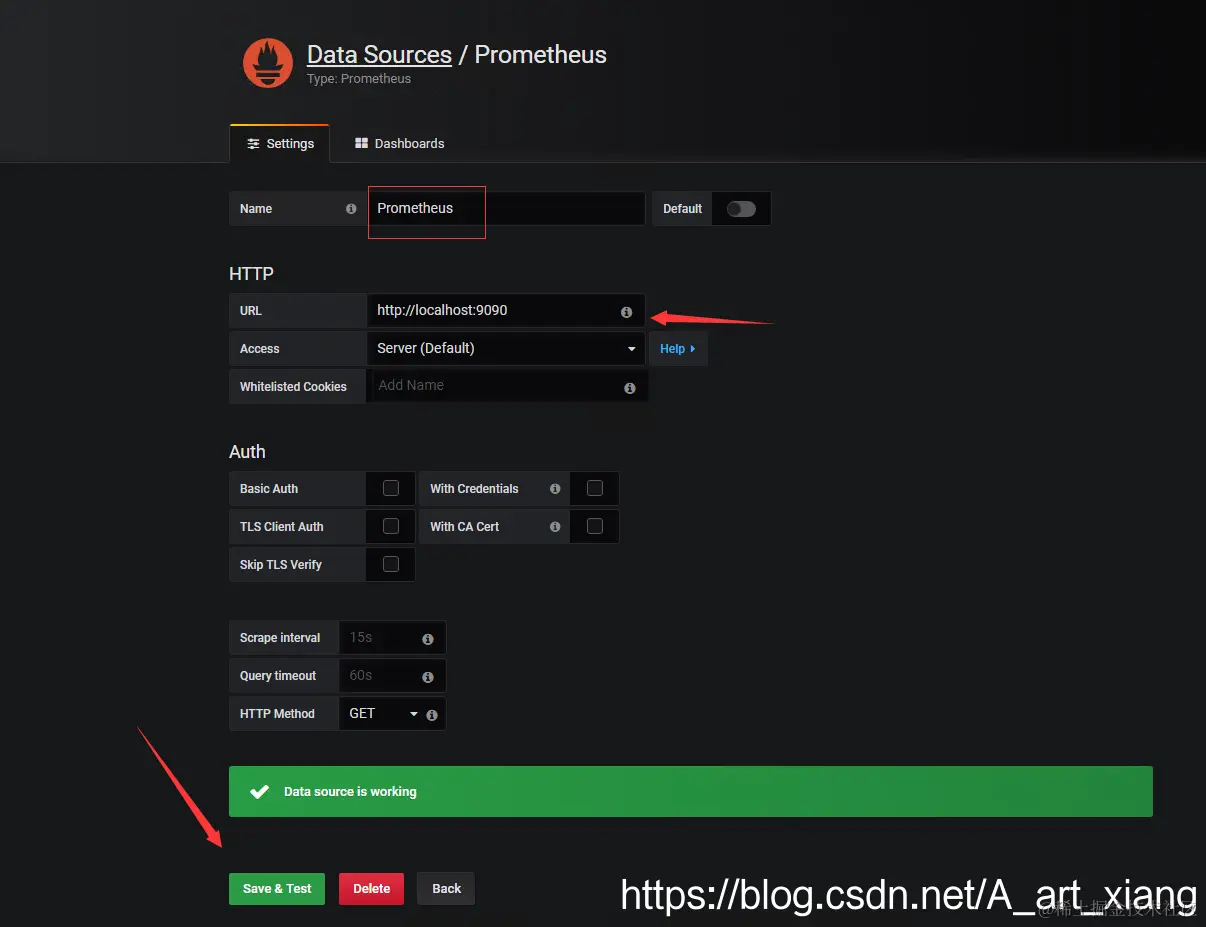This screenshot has width=1206, height=927.
Task: Click the Scrape interval 15s field
Action: coord(392,638)
